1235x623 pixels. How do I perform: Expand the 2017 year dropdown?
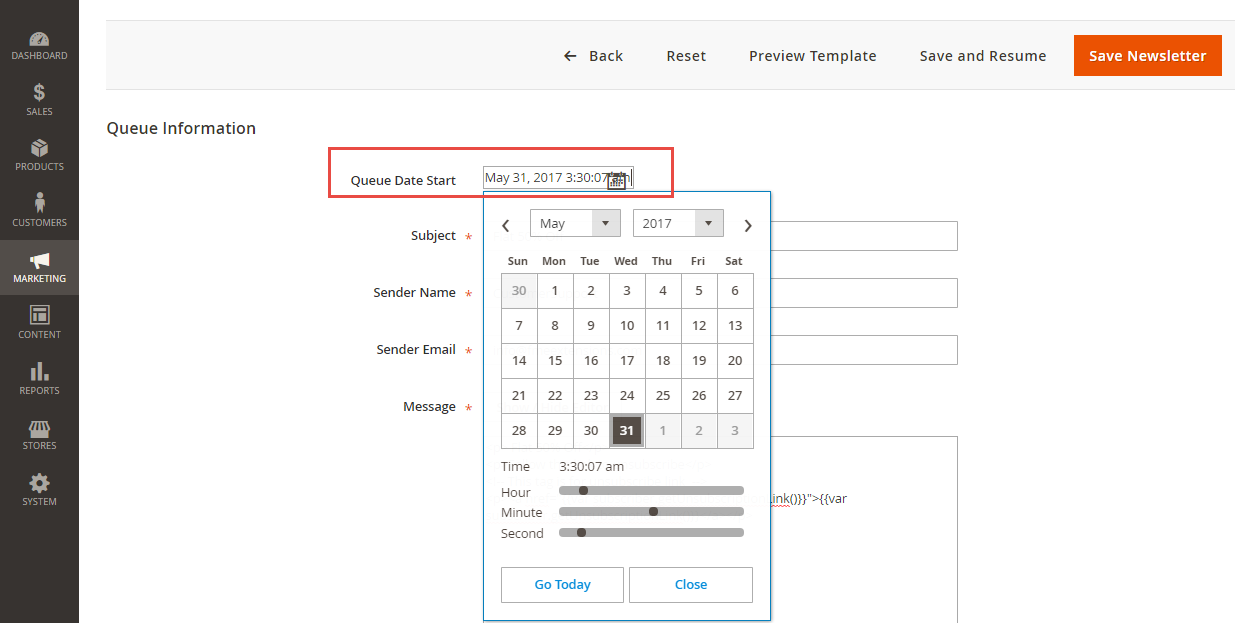pos(678,223)
